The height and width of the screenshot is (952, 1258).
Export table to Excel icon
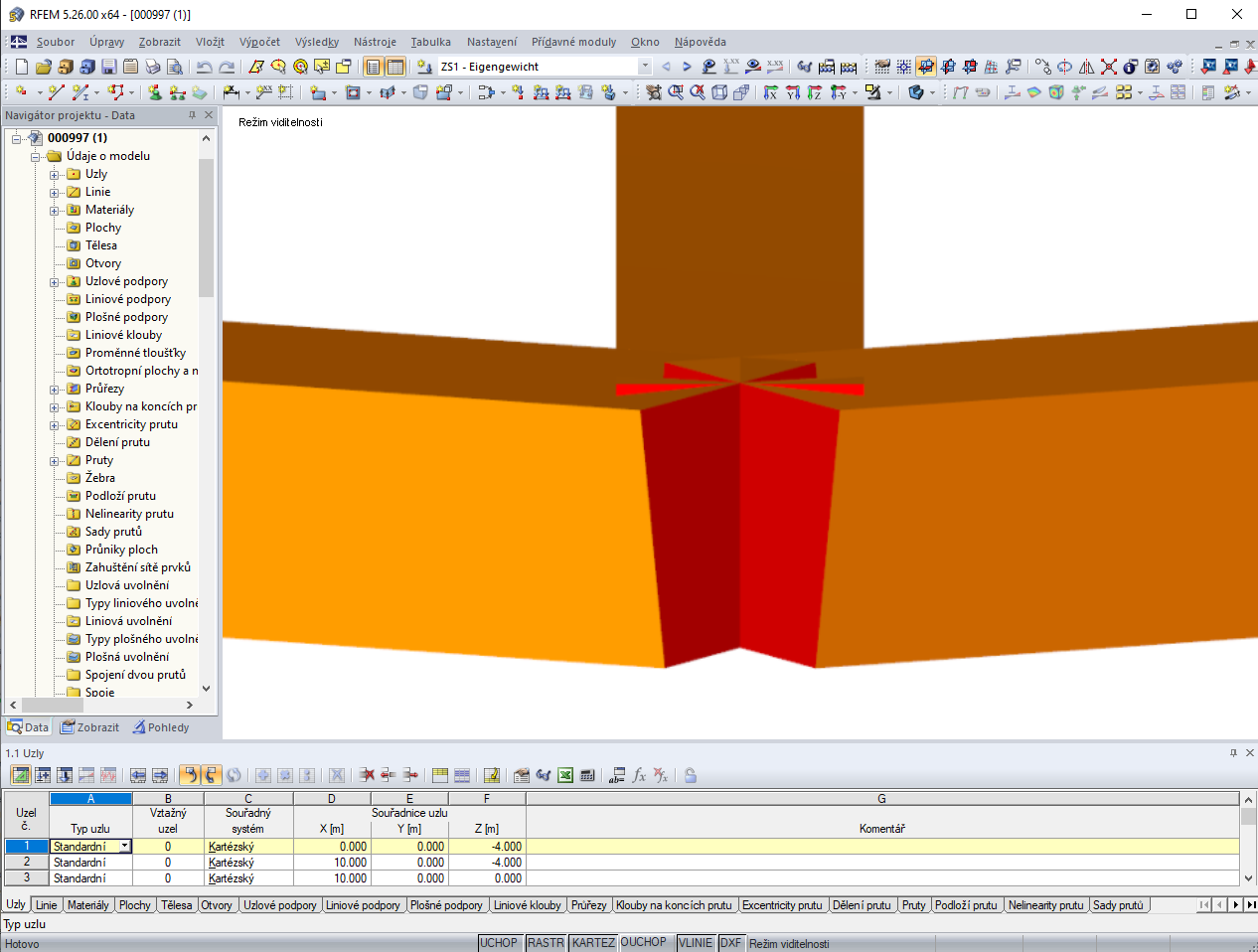(565, 775)
